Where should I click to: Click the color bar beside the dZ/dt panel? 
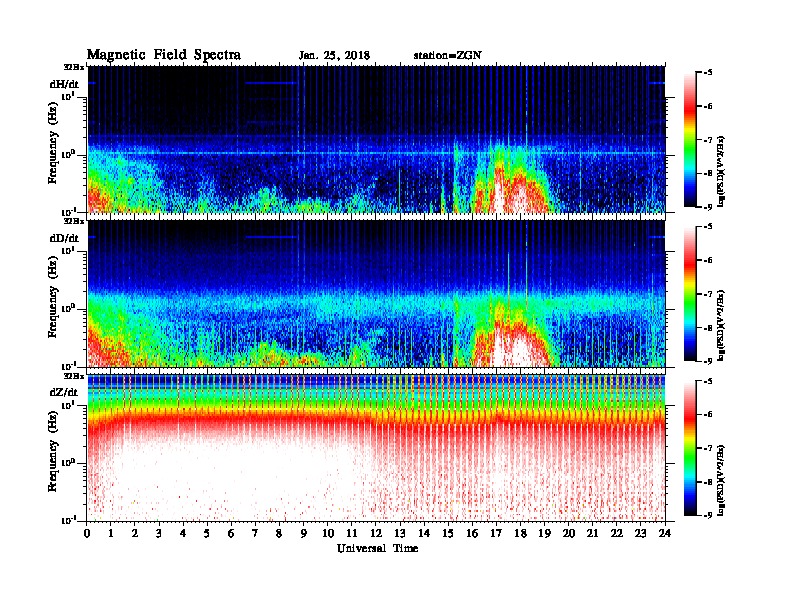click(x=690, y=447)
